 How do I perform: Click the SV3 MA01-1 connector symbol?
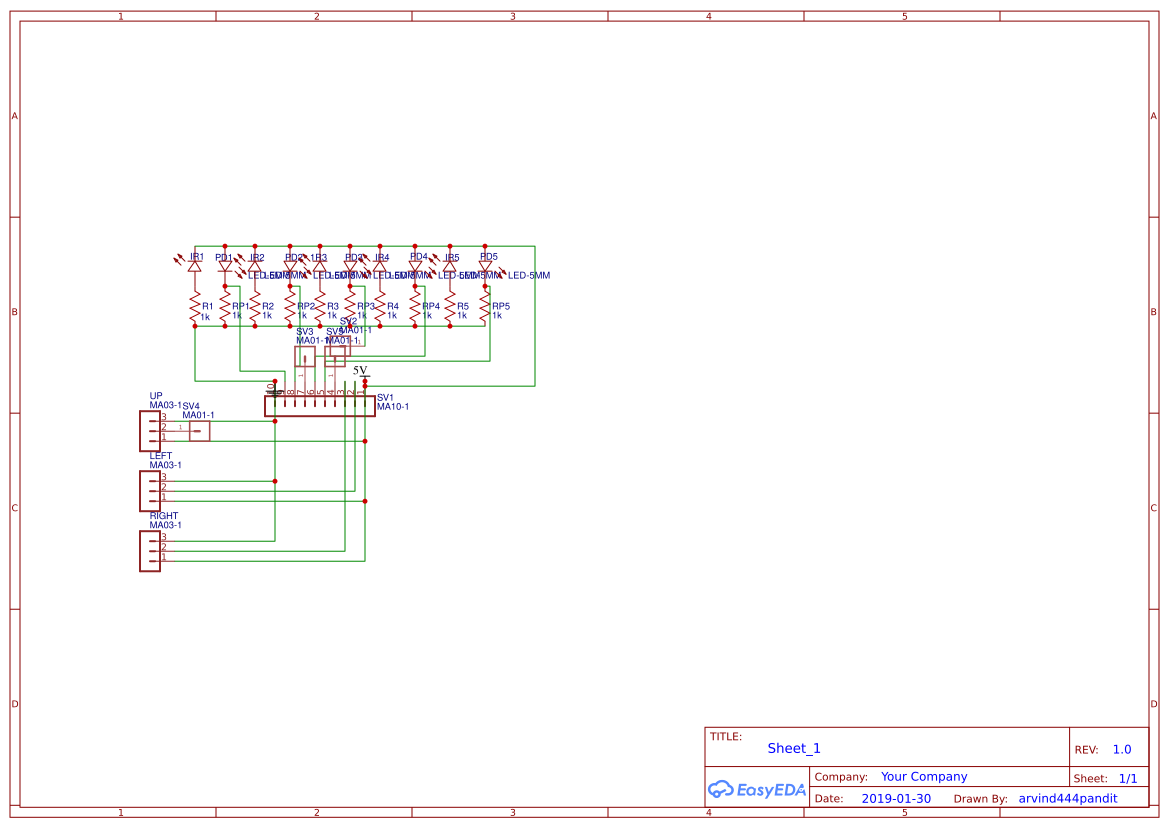point(305,356)
